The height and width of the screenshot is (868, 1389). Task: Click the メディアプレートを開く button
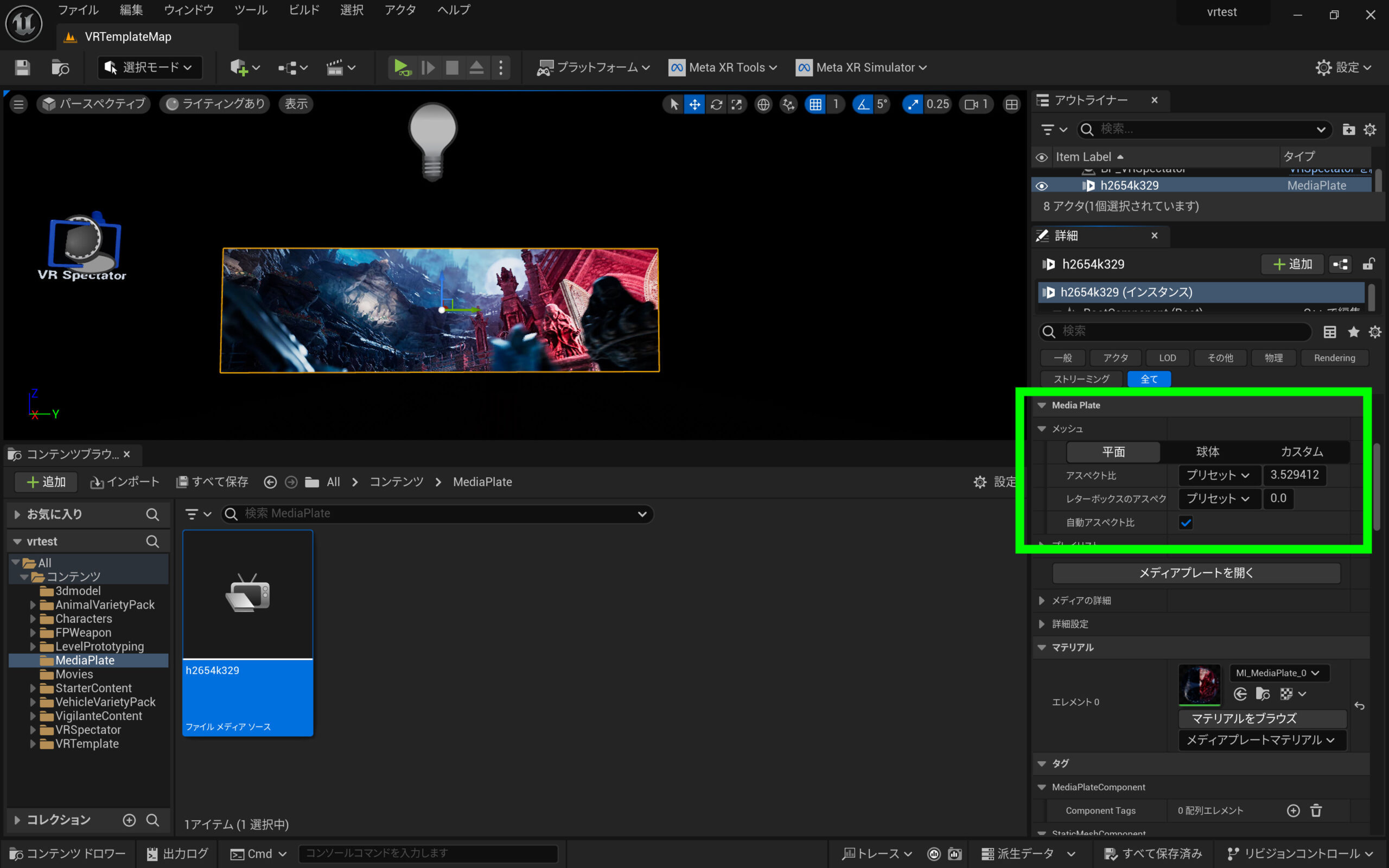[x=1196, y=572]
